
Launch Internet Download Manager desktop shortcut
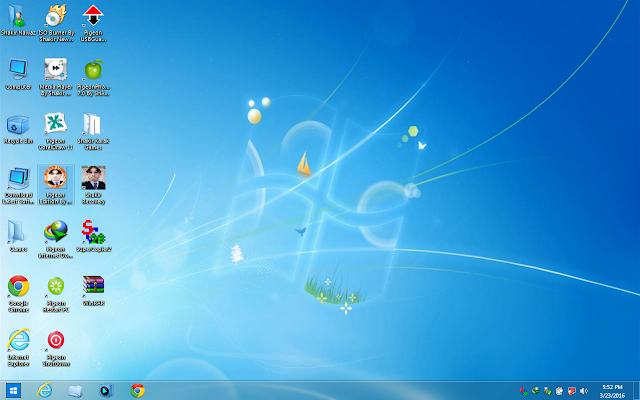tap(56, 239)
